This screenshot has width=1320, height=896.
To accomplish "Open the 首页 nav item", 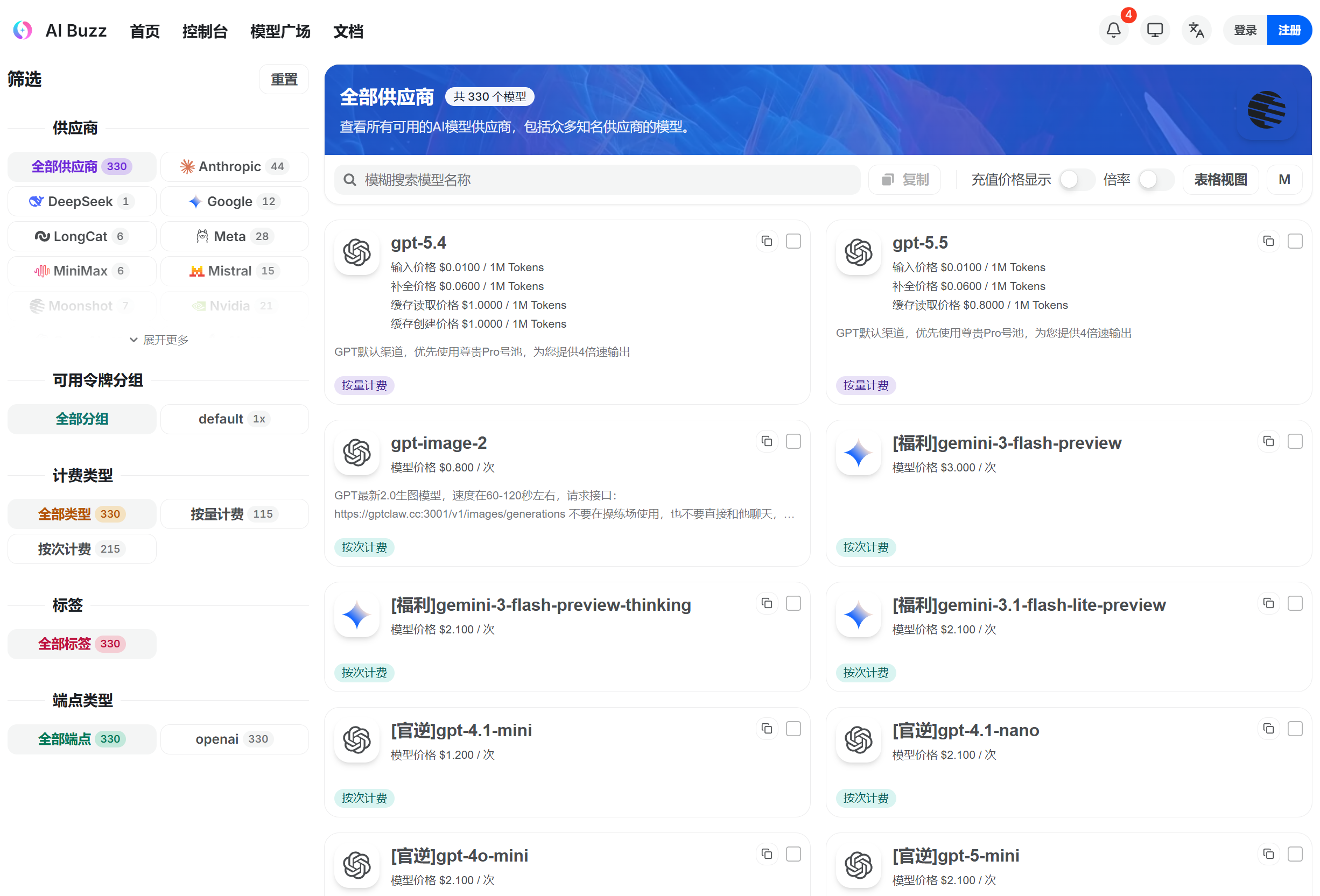I will 145,31.
